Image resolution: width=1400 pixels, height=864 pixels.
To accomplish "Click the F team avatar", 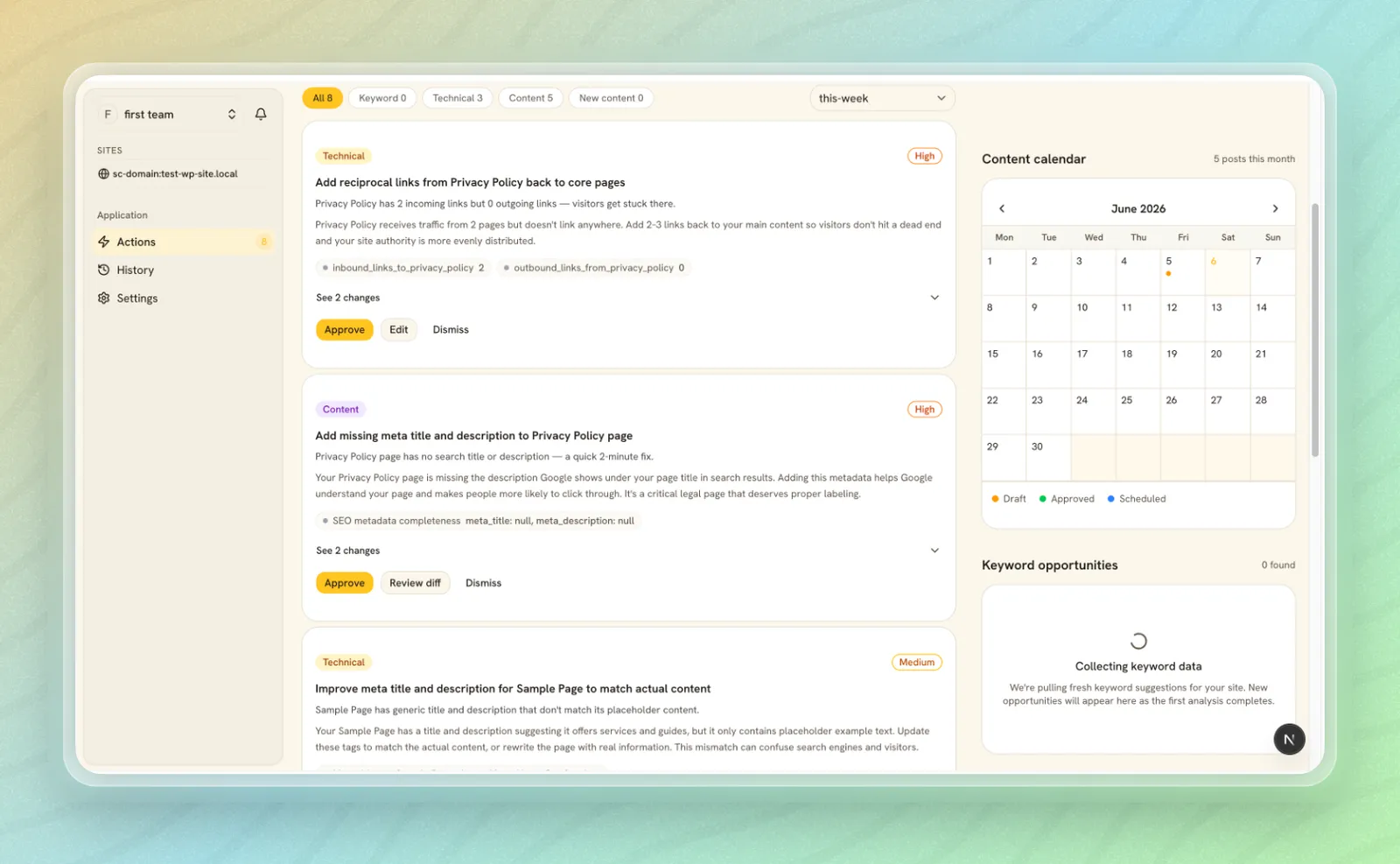I will 108,115.
